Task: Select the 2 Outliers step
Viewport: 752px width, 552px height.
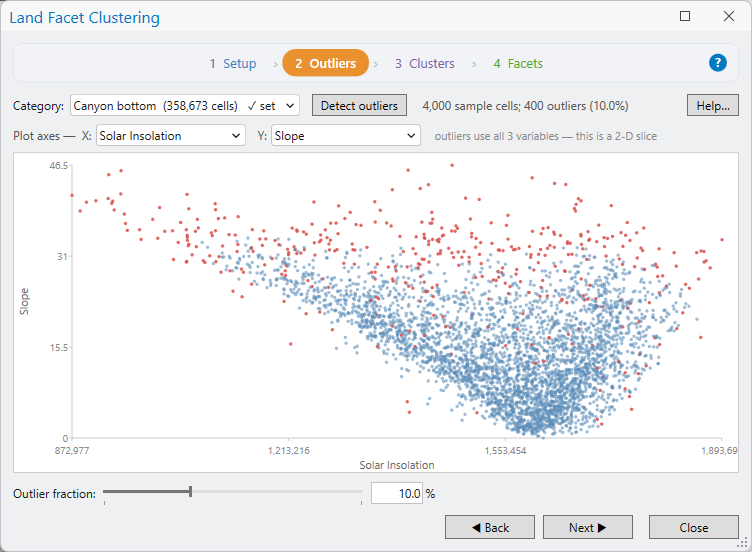Action: (x=326, y=63)
